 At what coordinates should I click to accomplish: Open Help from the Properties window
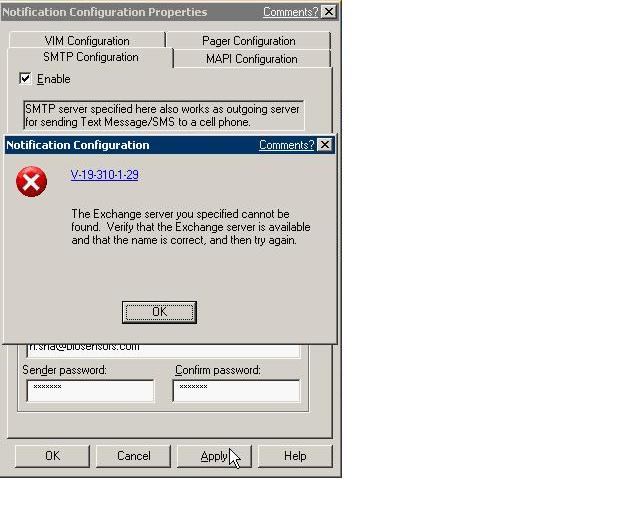click(295, 456)
